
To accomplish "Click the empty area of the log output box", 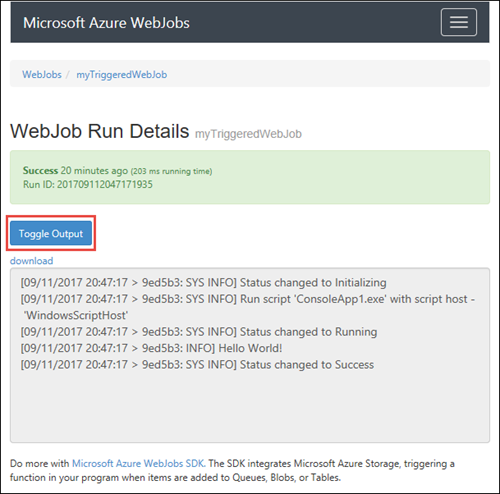I will tap(250, 407).
